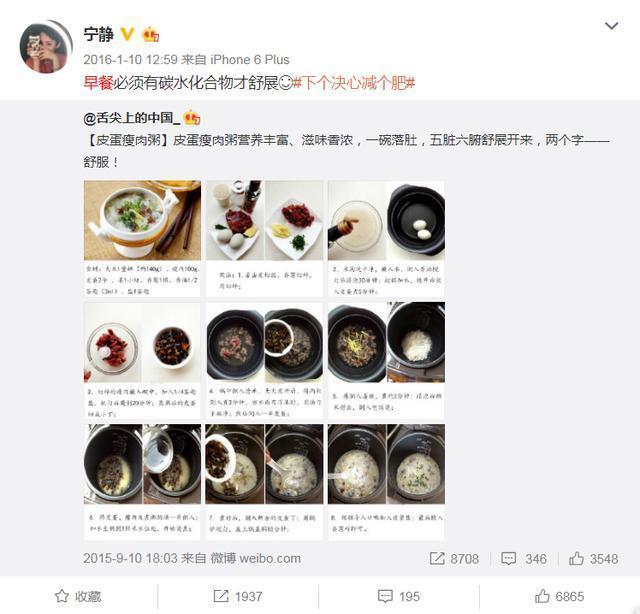
Task: Repost this weibo showing 1937 reposts
Action: pos(238,596)
